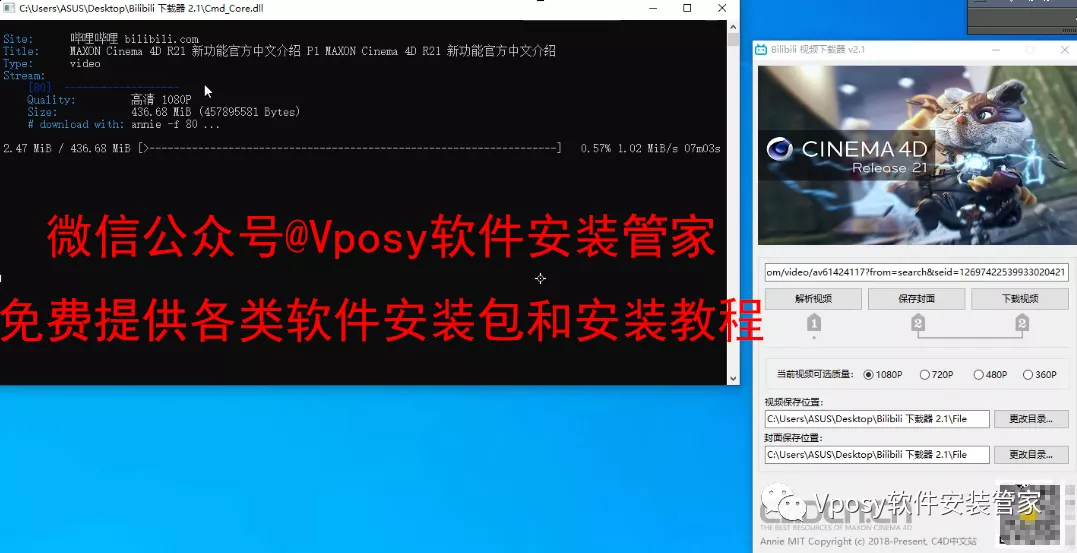This screenshot has width=1077, height=553.
Task: Click the console window title bar icon
Action: tap(9, 8)
